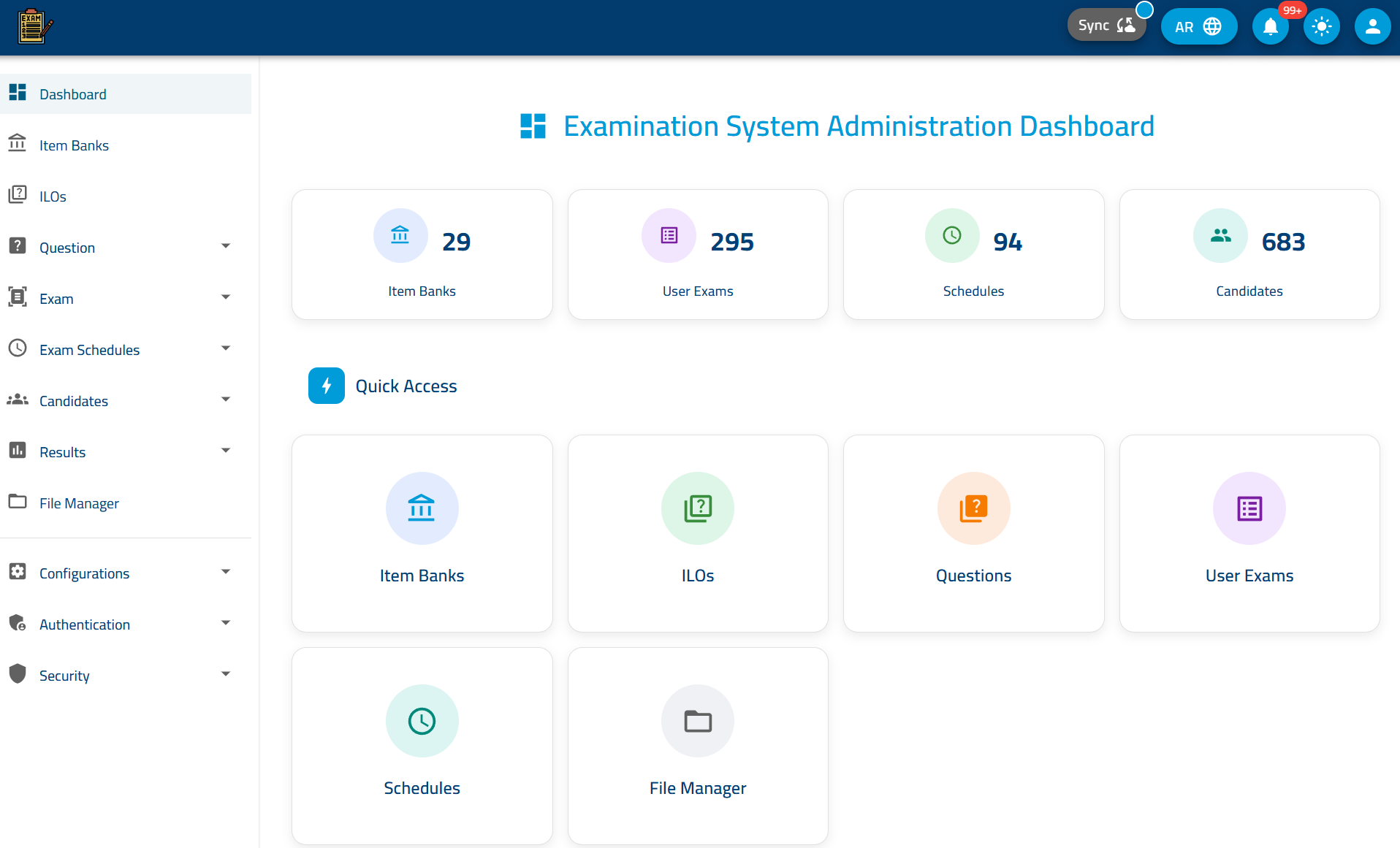Open the File Manager folder icon

[x=18, y=502]
